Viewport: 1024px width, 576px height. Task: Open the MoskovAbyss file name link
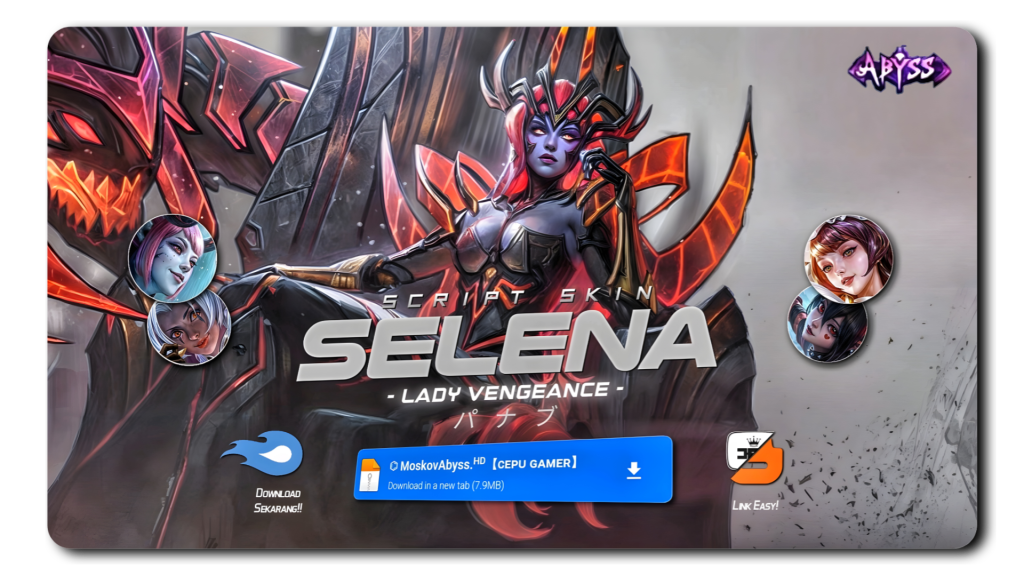(437, 464)
